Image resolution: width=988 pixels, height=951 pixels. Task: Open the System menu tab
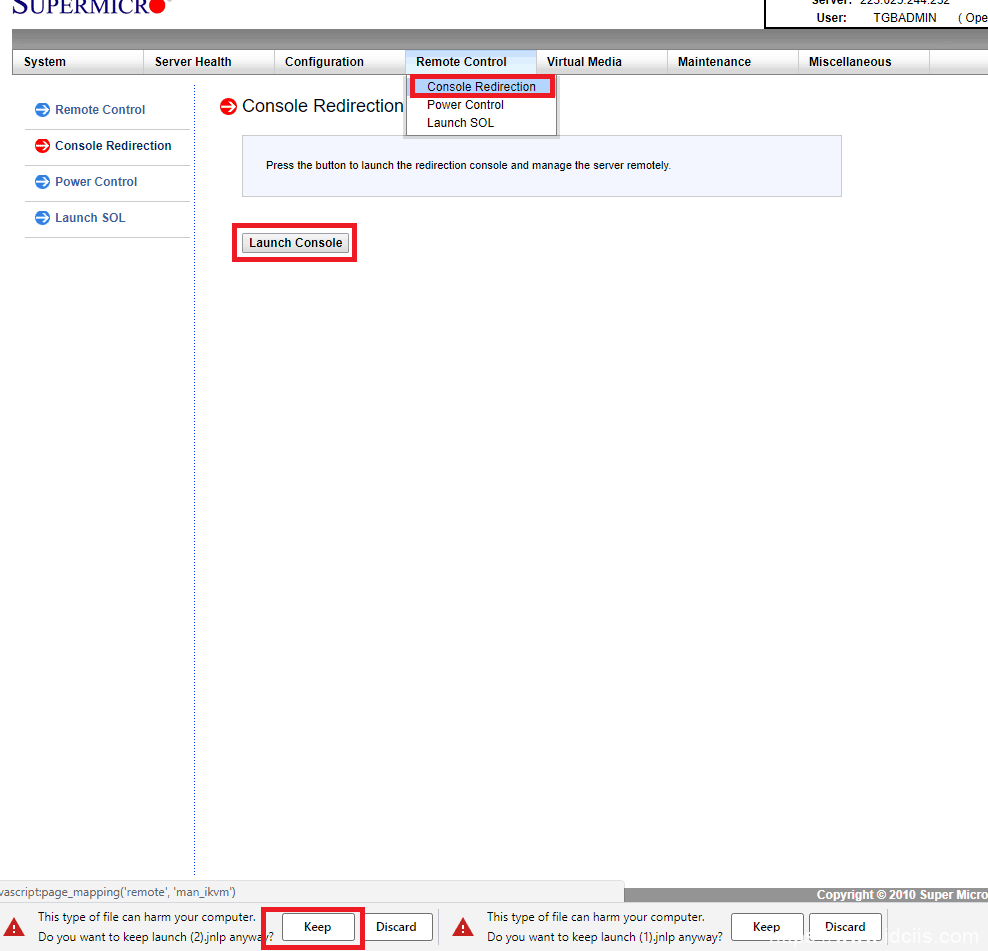[x=45, y=62]
